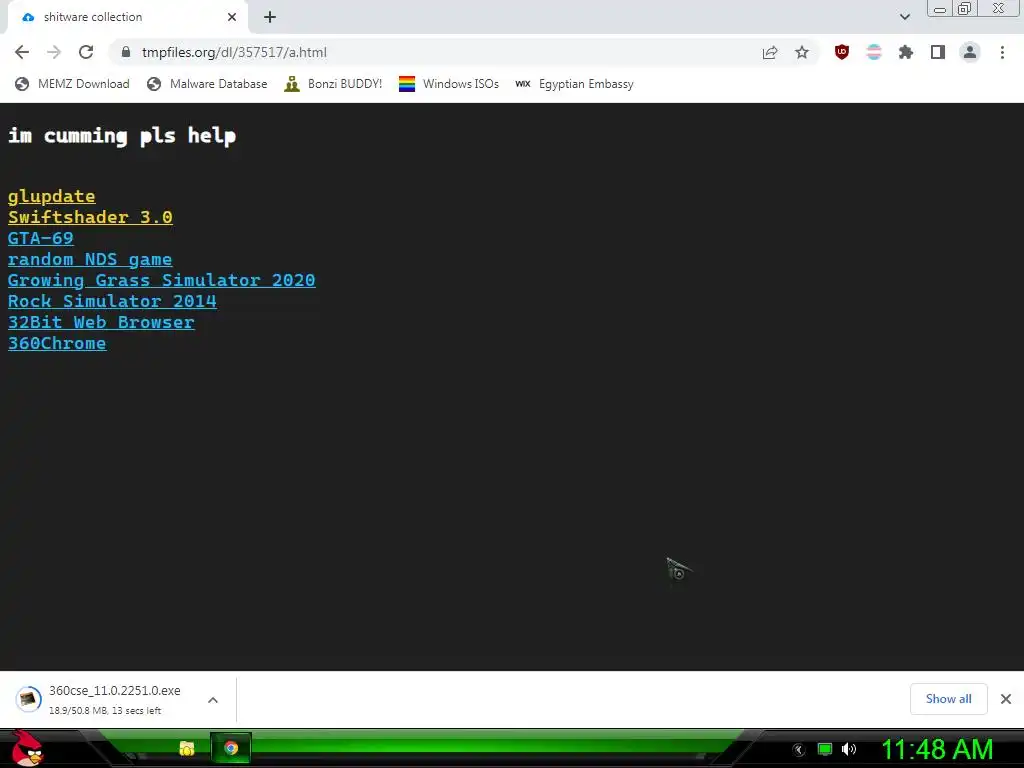The height and width of the screenshot is (768, 1024).
Task: Open the Angry Bird start button
Action: tap(27, 748)
